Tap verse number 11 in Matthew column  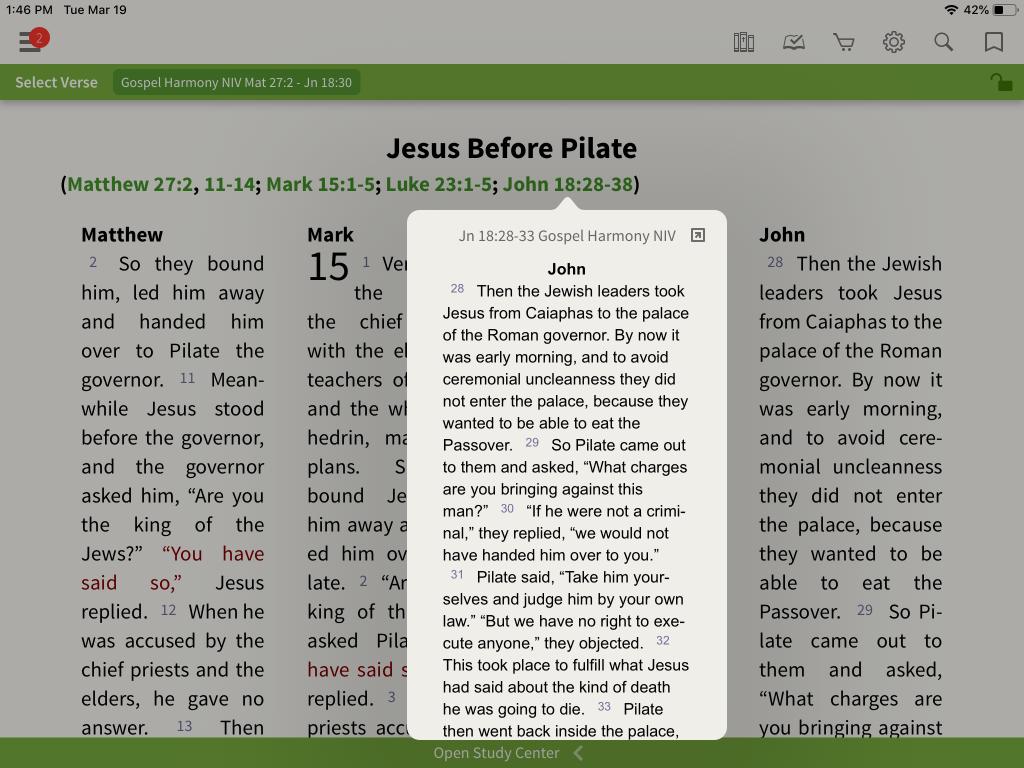[x=187, y=378]
